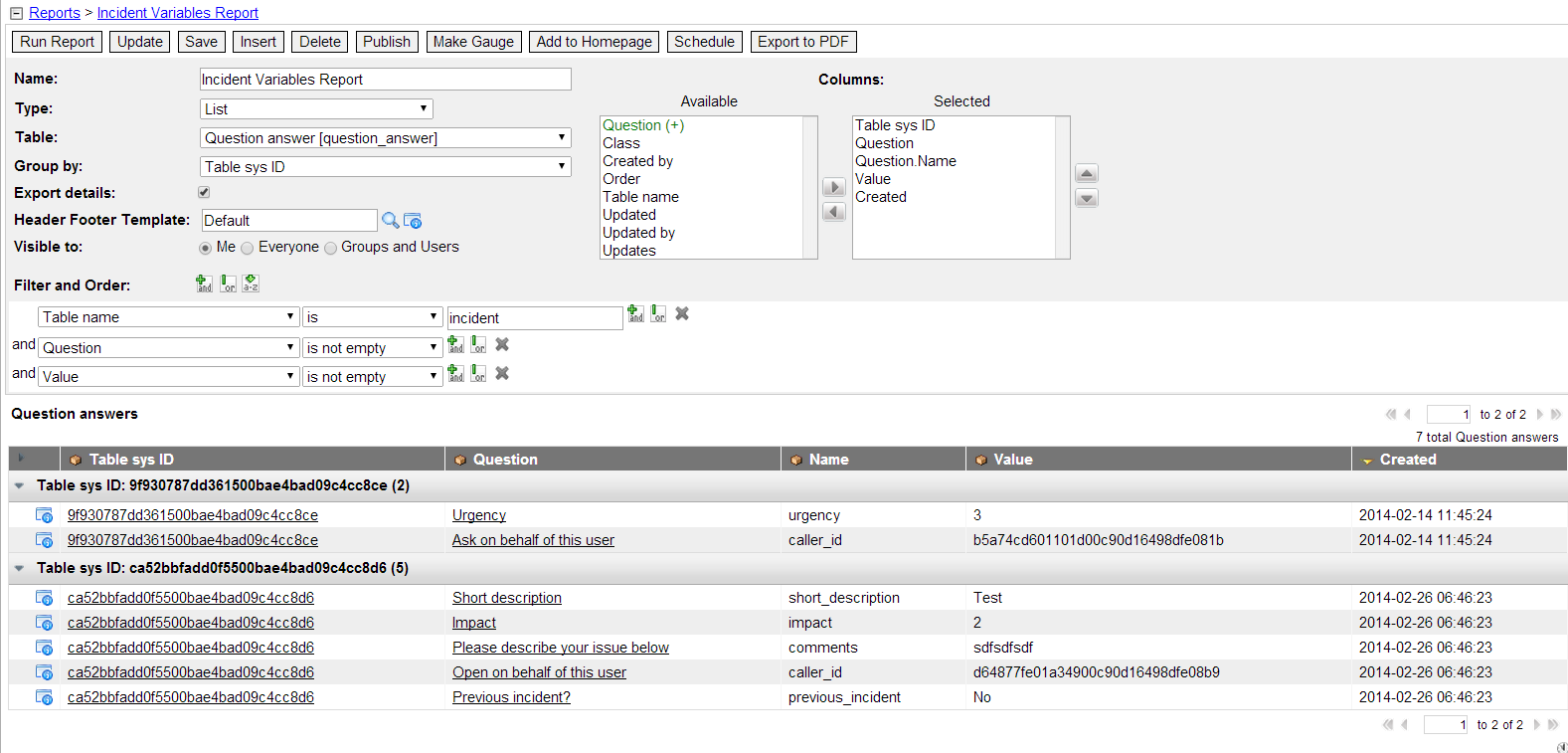Select Created by in Available columns

click(637, 161)
